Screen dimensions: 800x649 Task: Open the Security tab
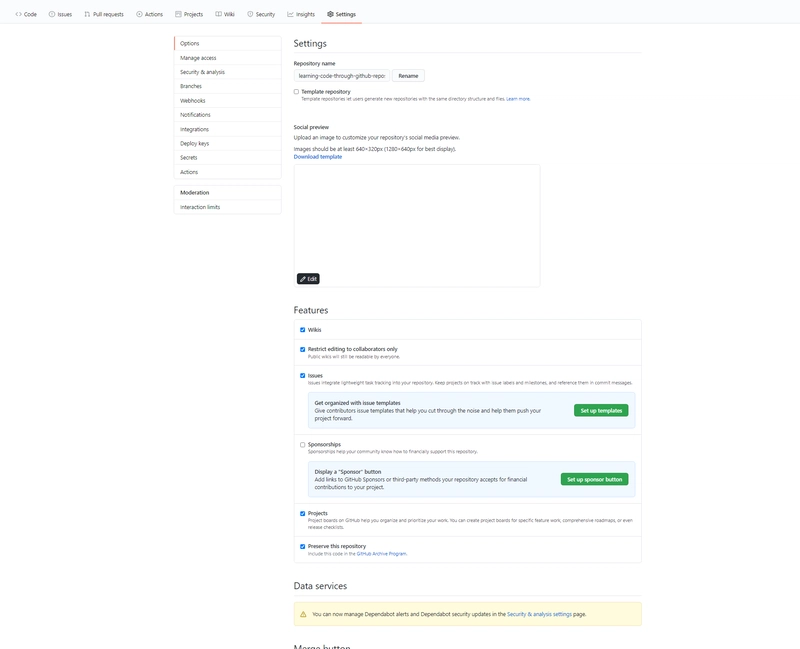tap(261, 14)
